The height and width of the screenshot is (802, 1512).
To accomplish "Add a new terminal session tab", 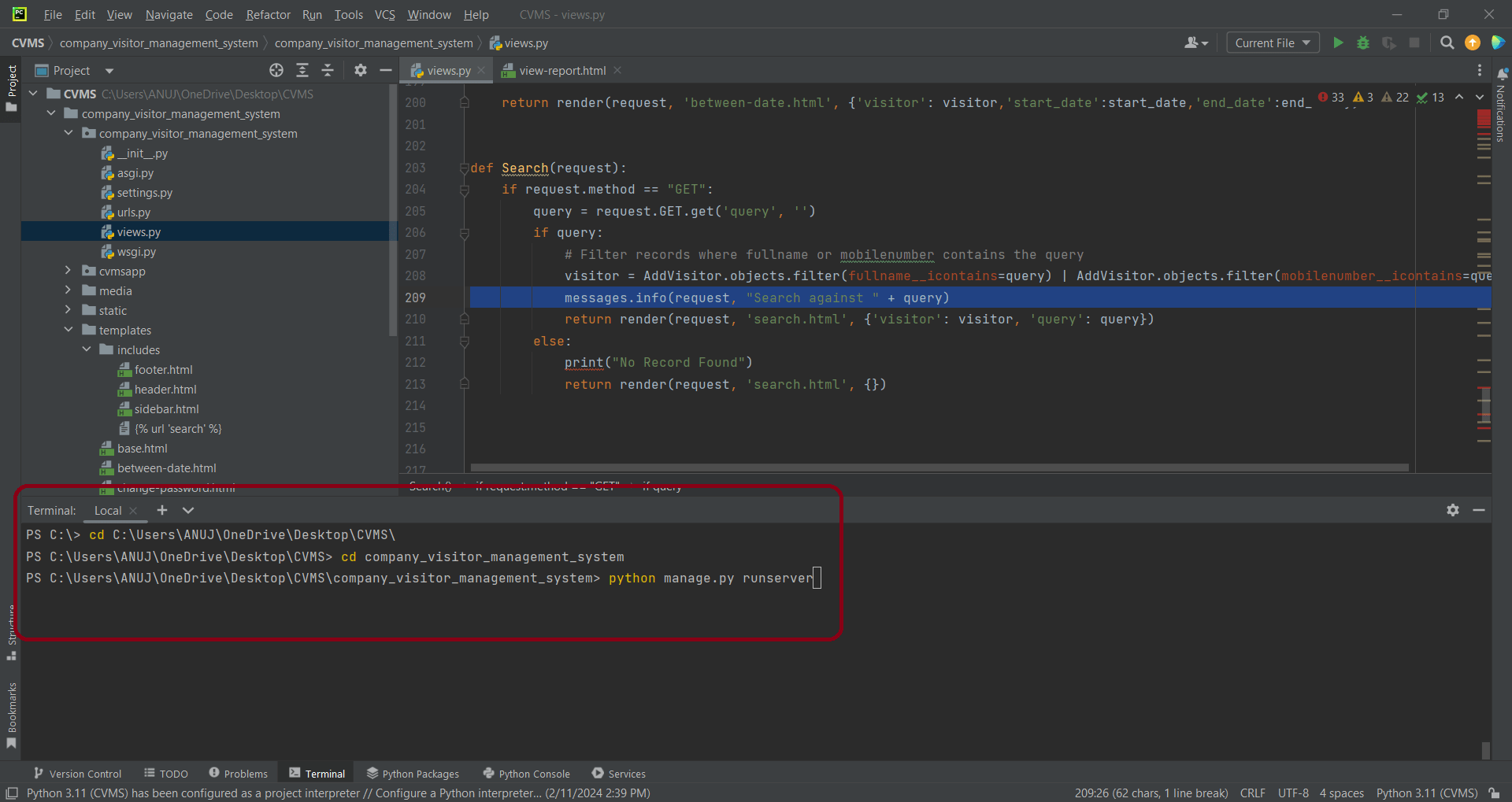I will (x=162, y=510).
